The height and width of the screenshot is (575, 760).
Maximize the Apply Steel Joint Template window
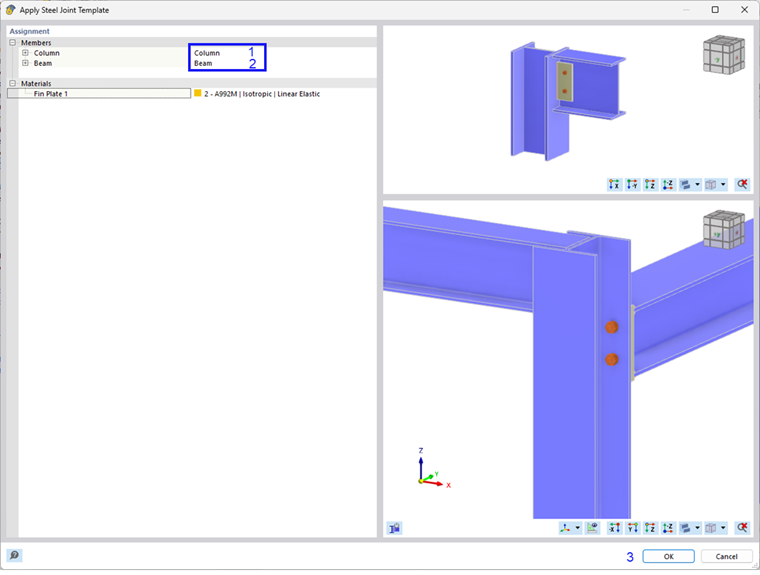click(x=715, y=10)
